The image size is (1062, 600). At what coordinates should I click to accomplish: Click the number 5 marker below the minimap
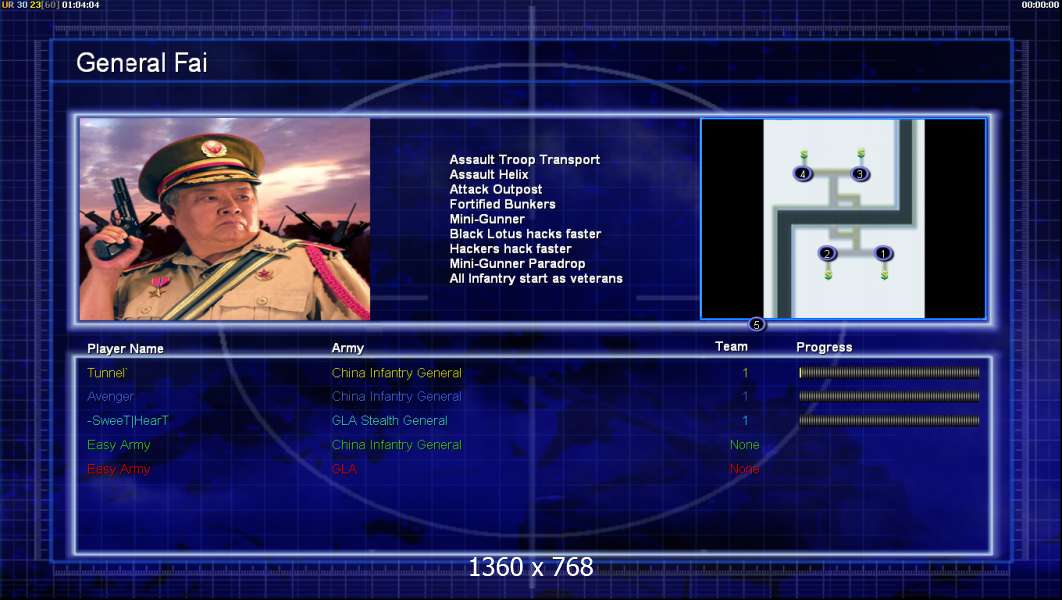(757, 324)
